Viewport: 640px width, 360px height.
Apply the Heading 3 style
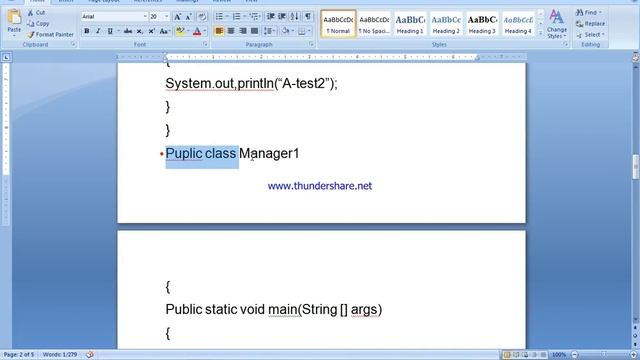click(482, 24)
